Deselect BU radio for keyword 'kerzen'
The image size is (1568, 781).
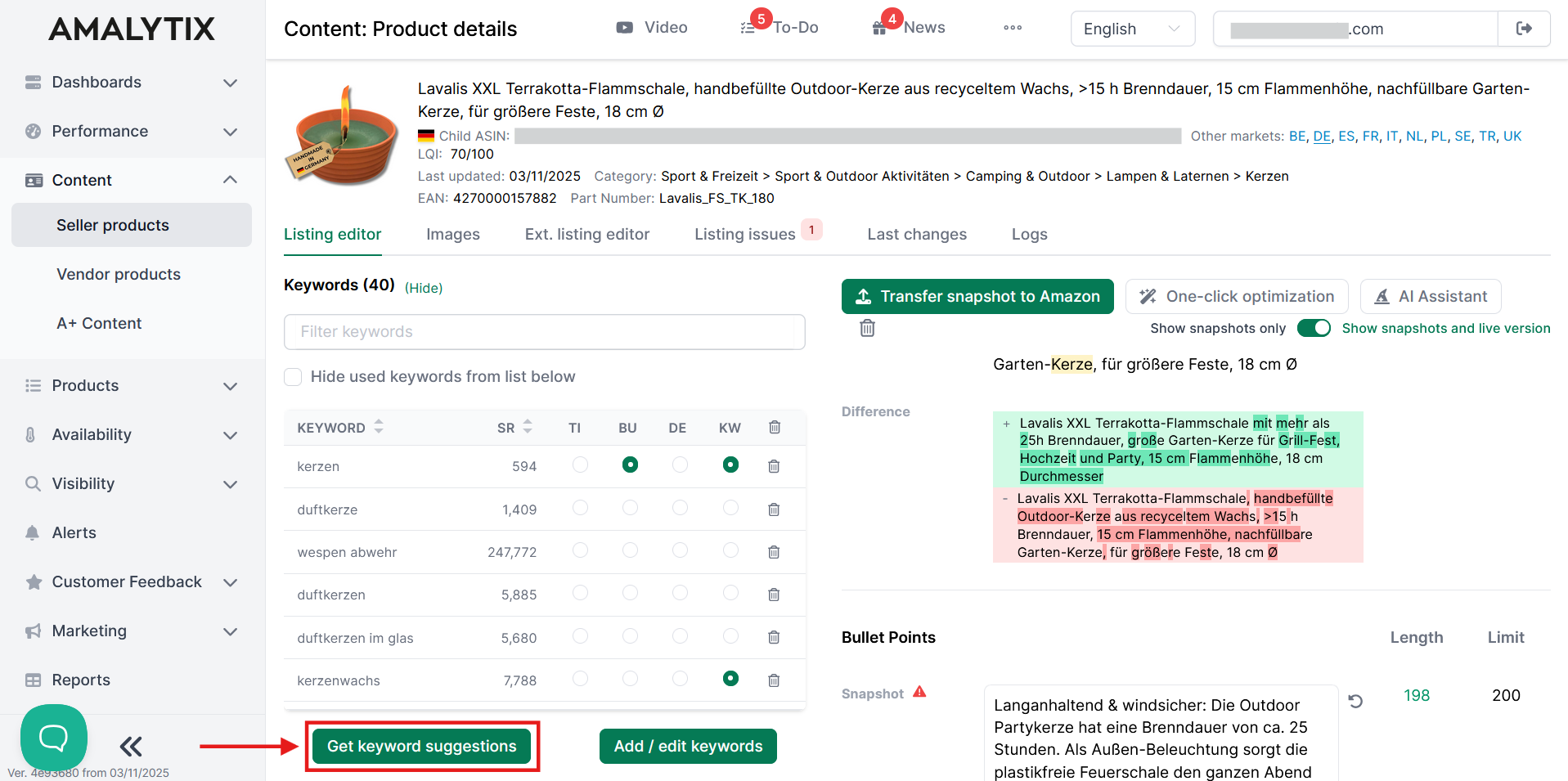630,465
